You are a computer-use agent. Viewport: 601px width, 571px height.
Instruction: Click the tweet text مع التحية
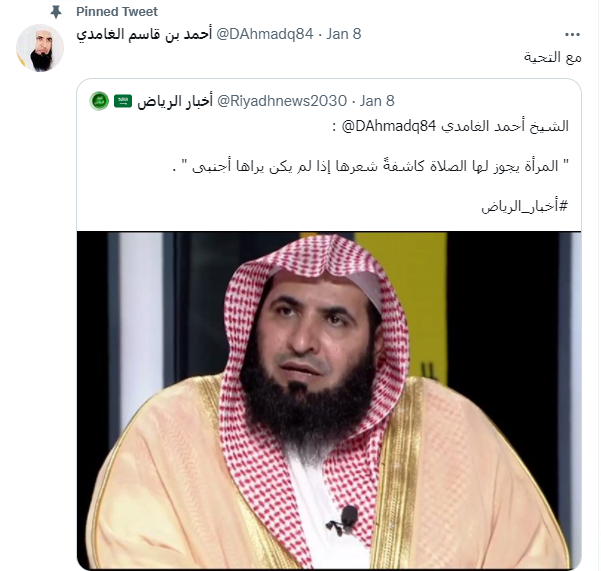pos(553,57)
